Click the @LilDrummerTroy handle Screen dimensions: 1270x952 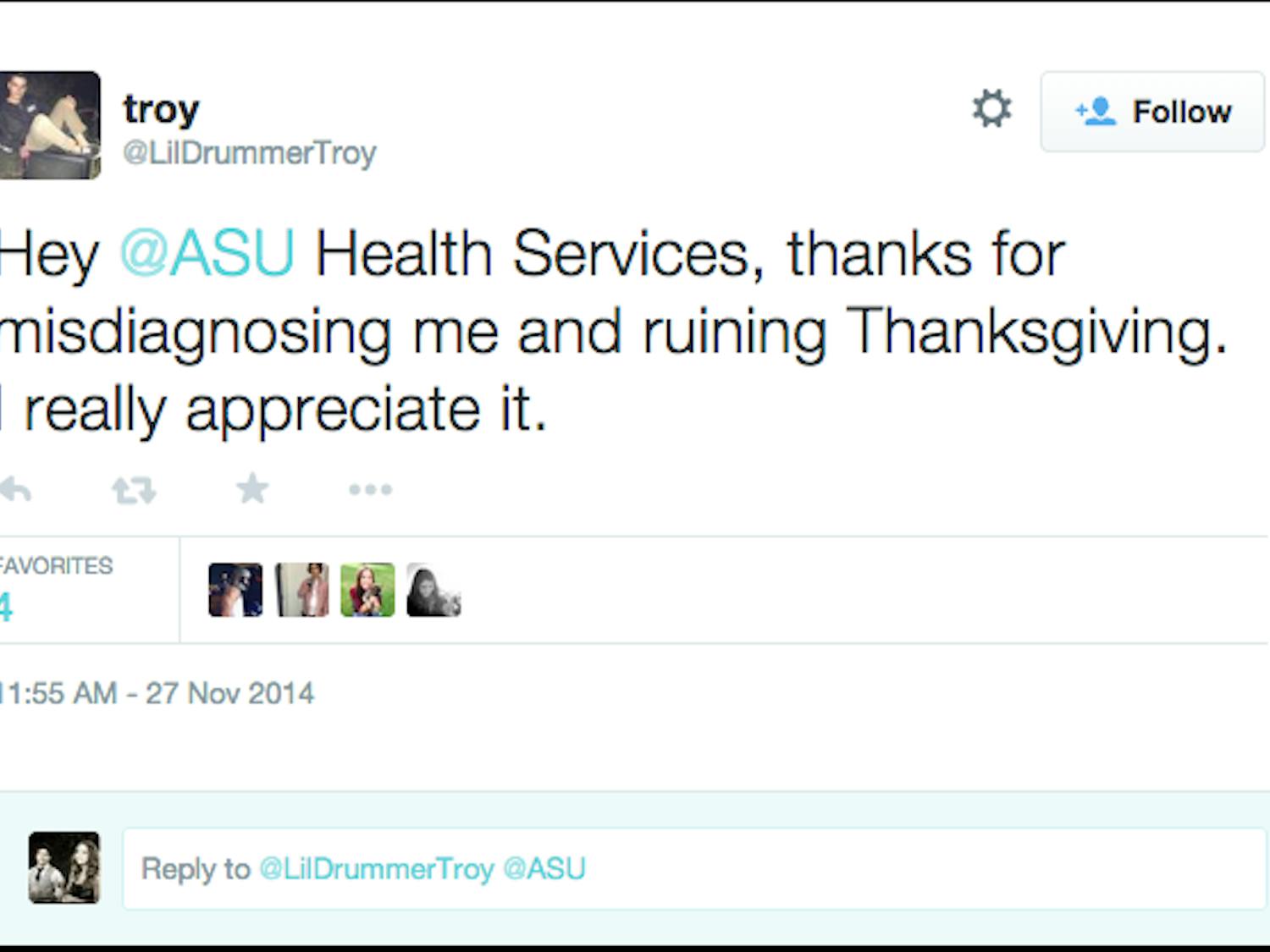pos(251,153)
